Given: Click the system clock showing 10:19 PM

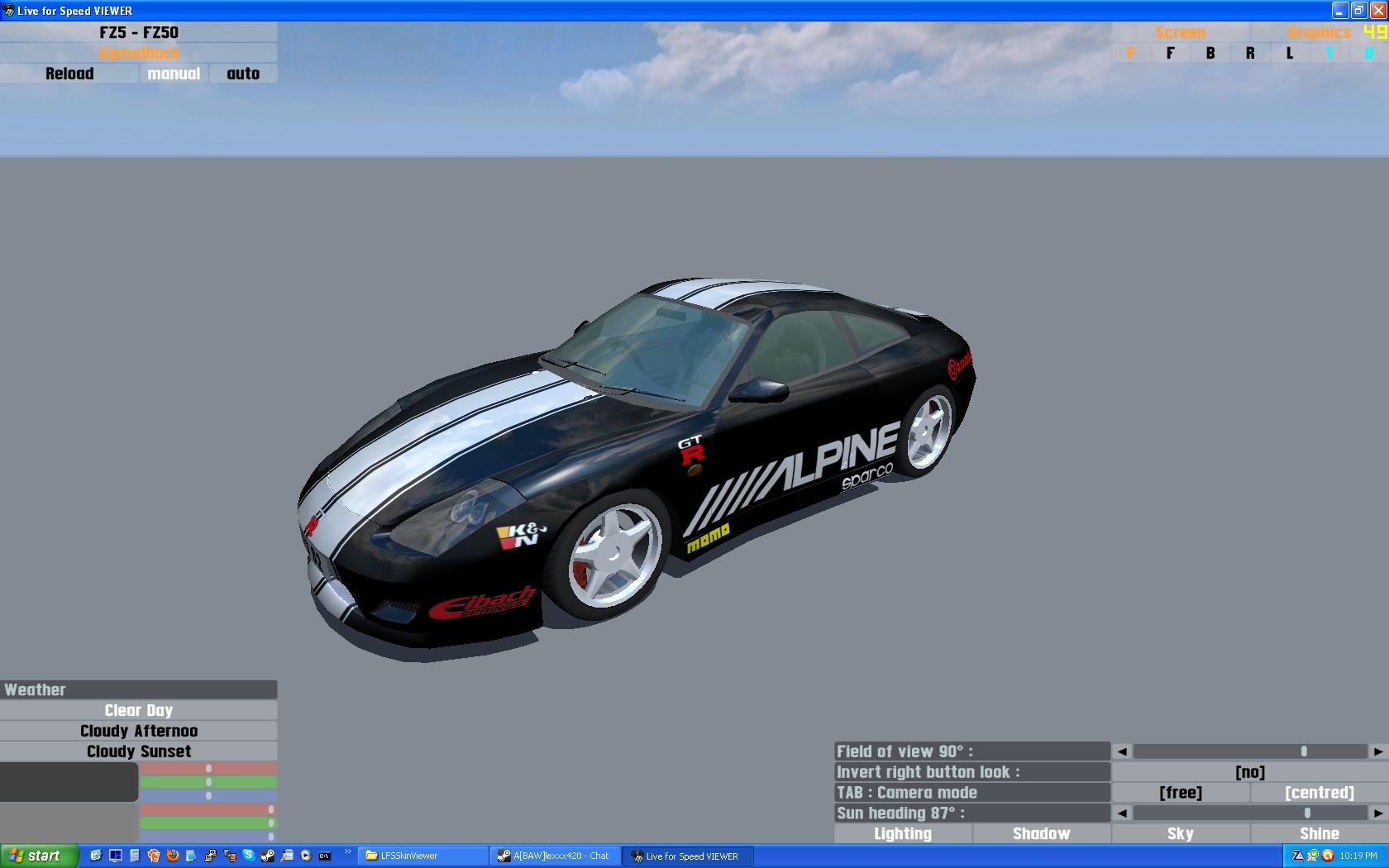Looking at the screenshot, I should click(x=1358, y=856).
